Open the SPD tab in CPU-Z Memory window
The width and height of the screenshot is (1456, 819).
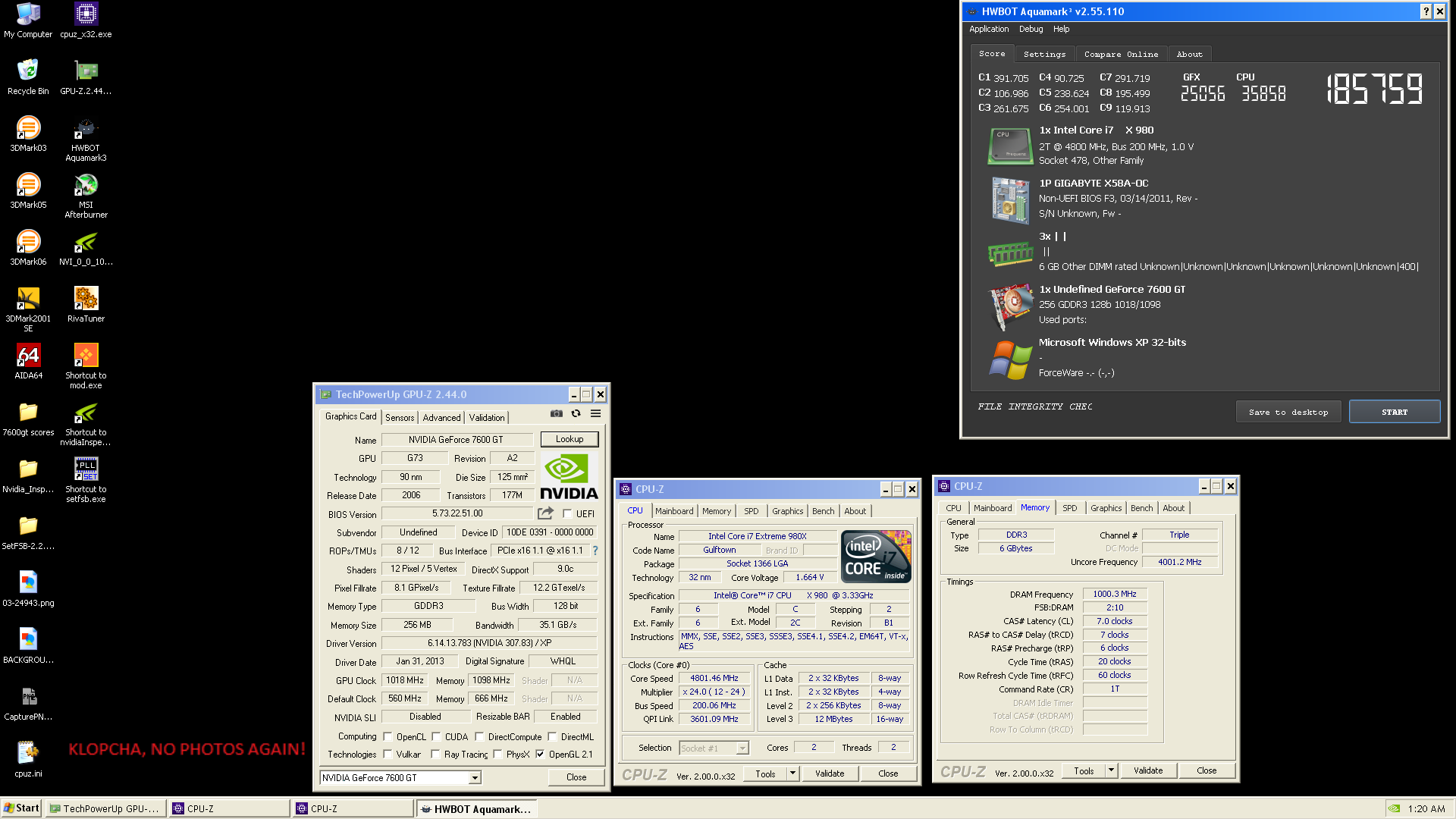[x=1069, y=508]
